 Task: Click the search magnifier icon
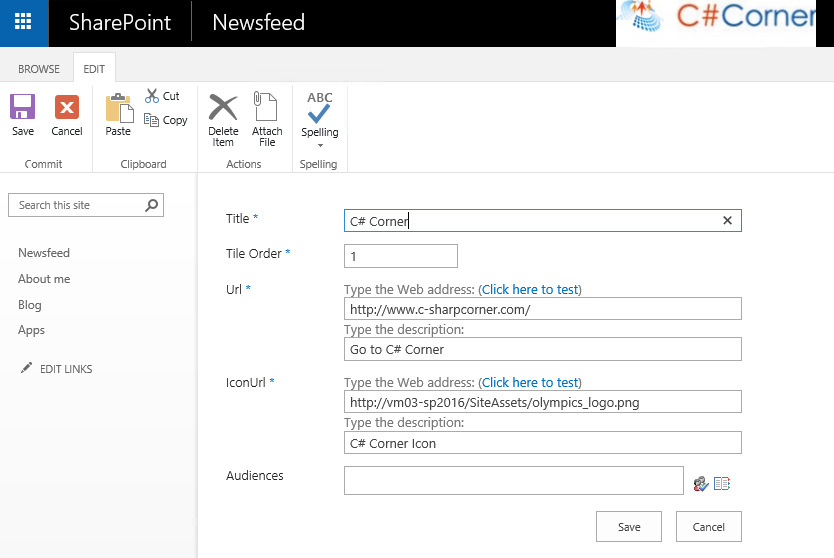pyautogui.click(x=151, y=205)
